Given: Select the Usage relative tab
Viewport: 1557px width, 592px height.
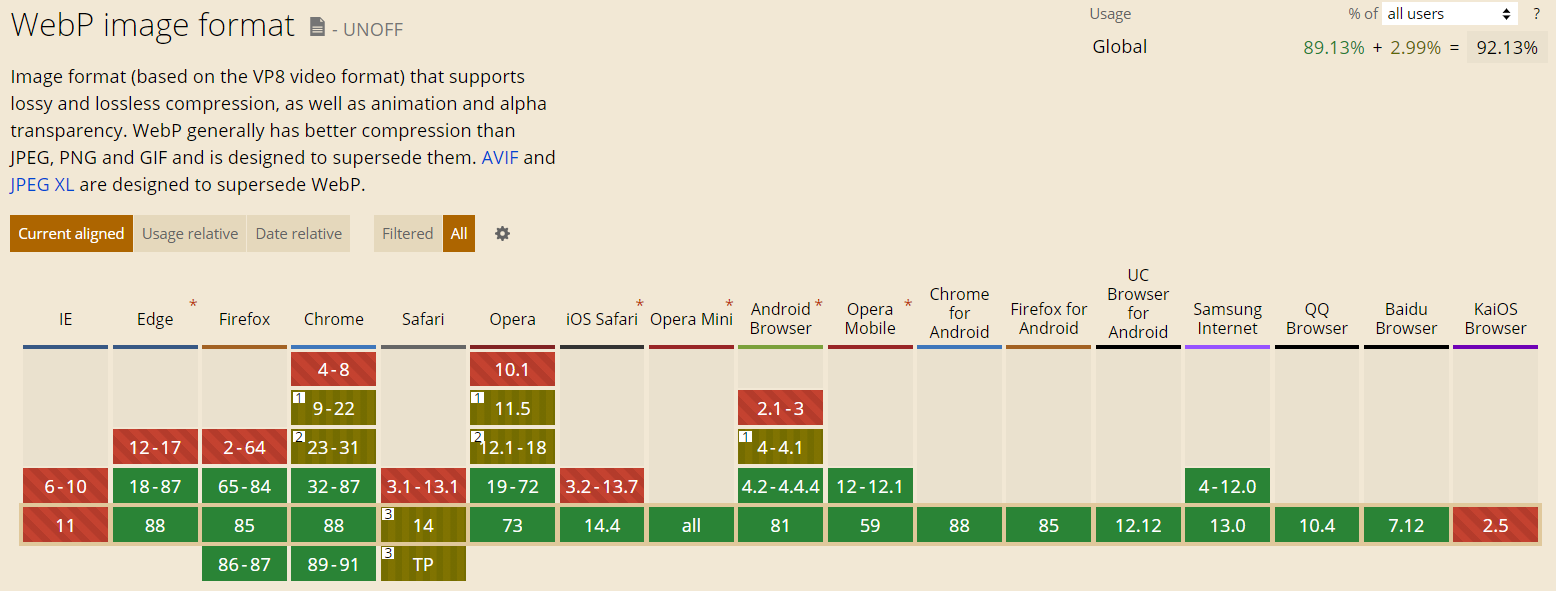Looking at the screenshot, I should click(190, 233).
